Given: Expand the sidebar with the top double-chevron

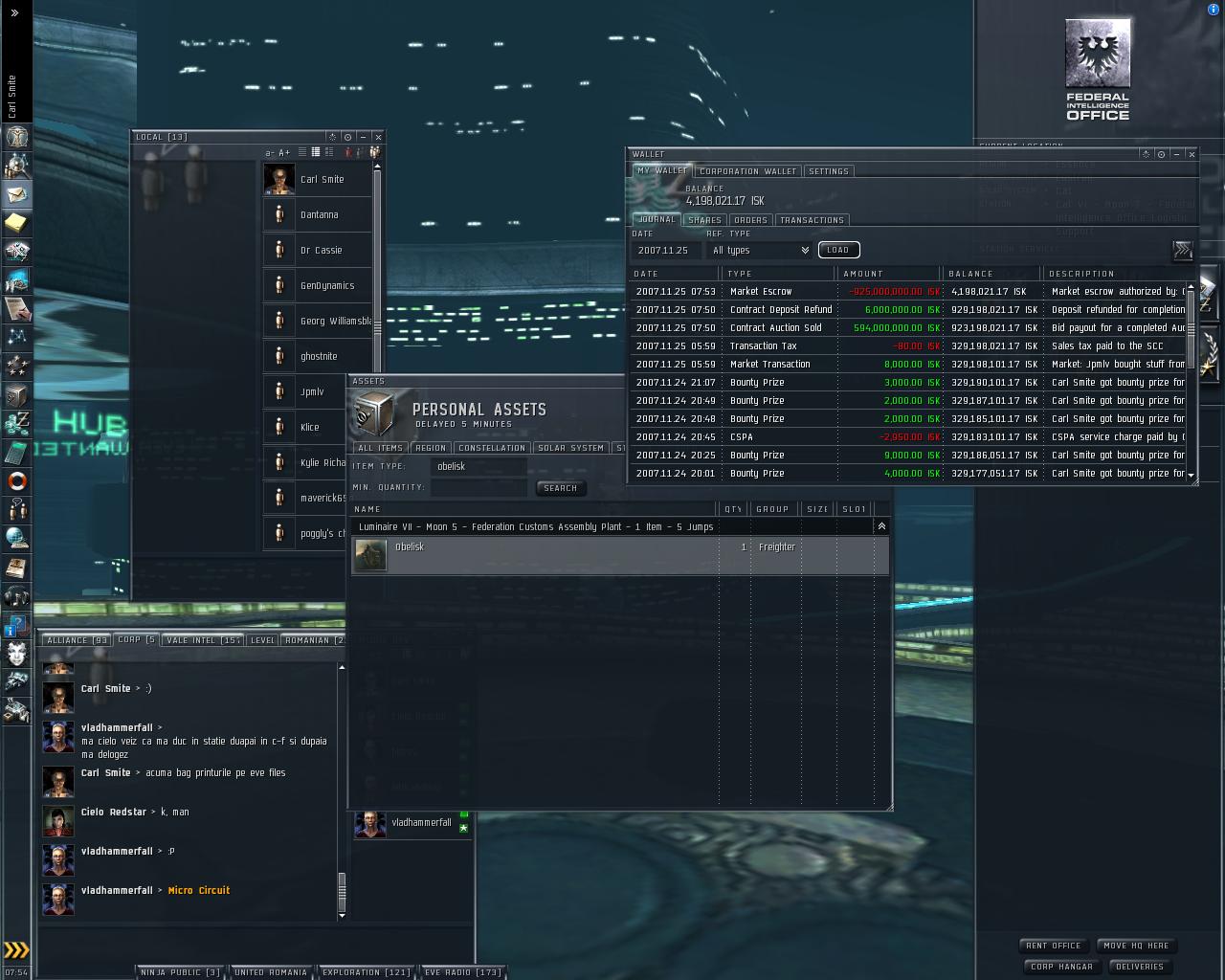Looking at the screenshot, I should 14,12.
